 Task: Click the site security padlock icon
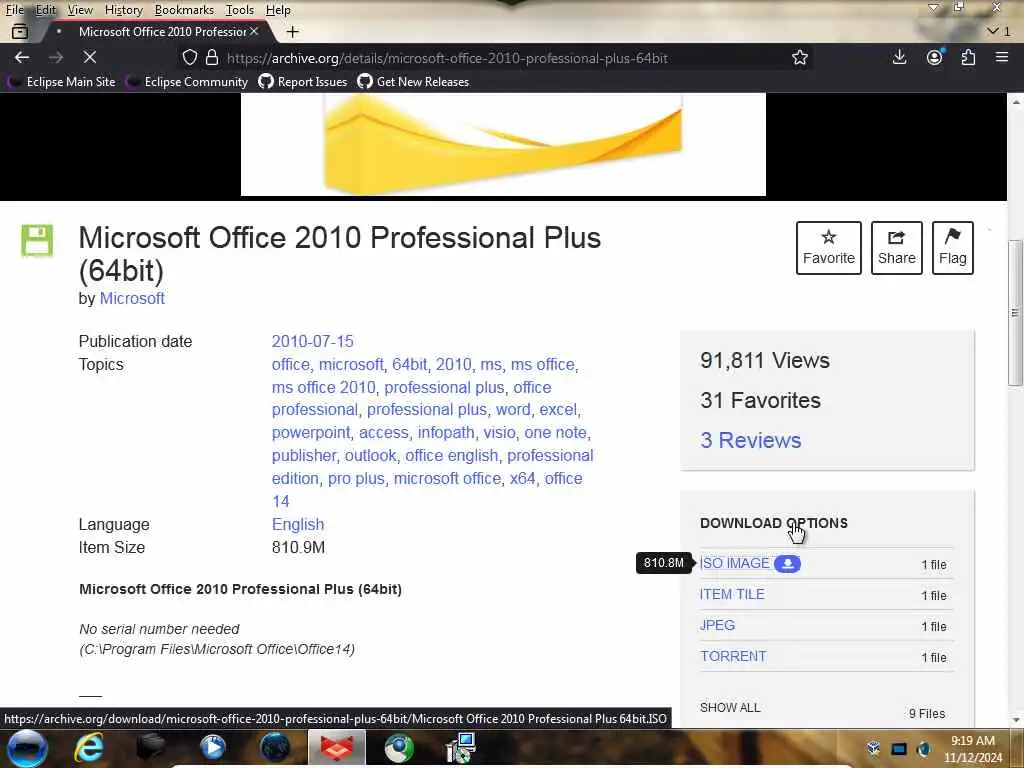click(x=212, y=57)
